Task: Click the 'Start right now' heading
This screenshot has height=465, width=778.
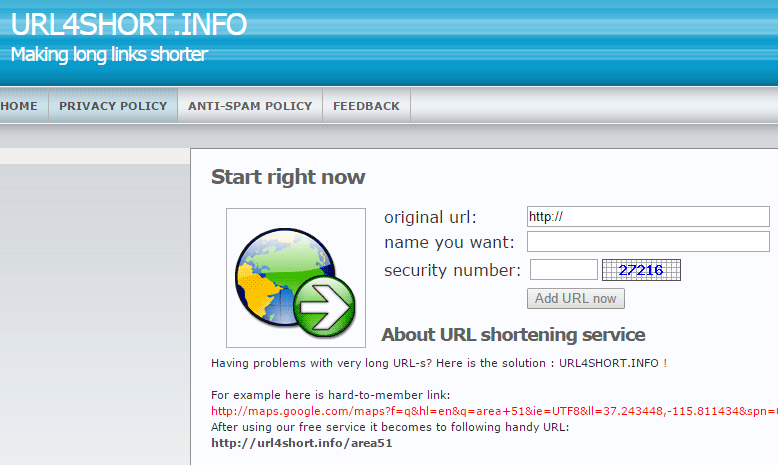Action: (x=288, y=177)
